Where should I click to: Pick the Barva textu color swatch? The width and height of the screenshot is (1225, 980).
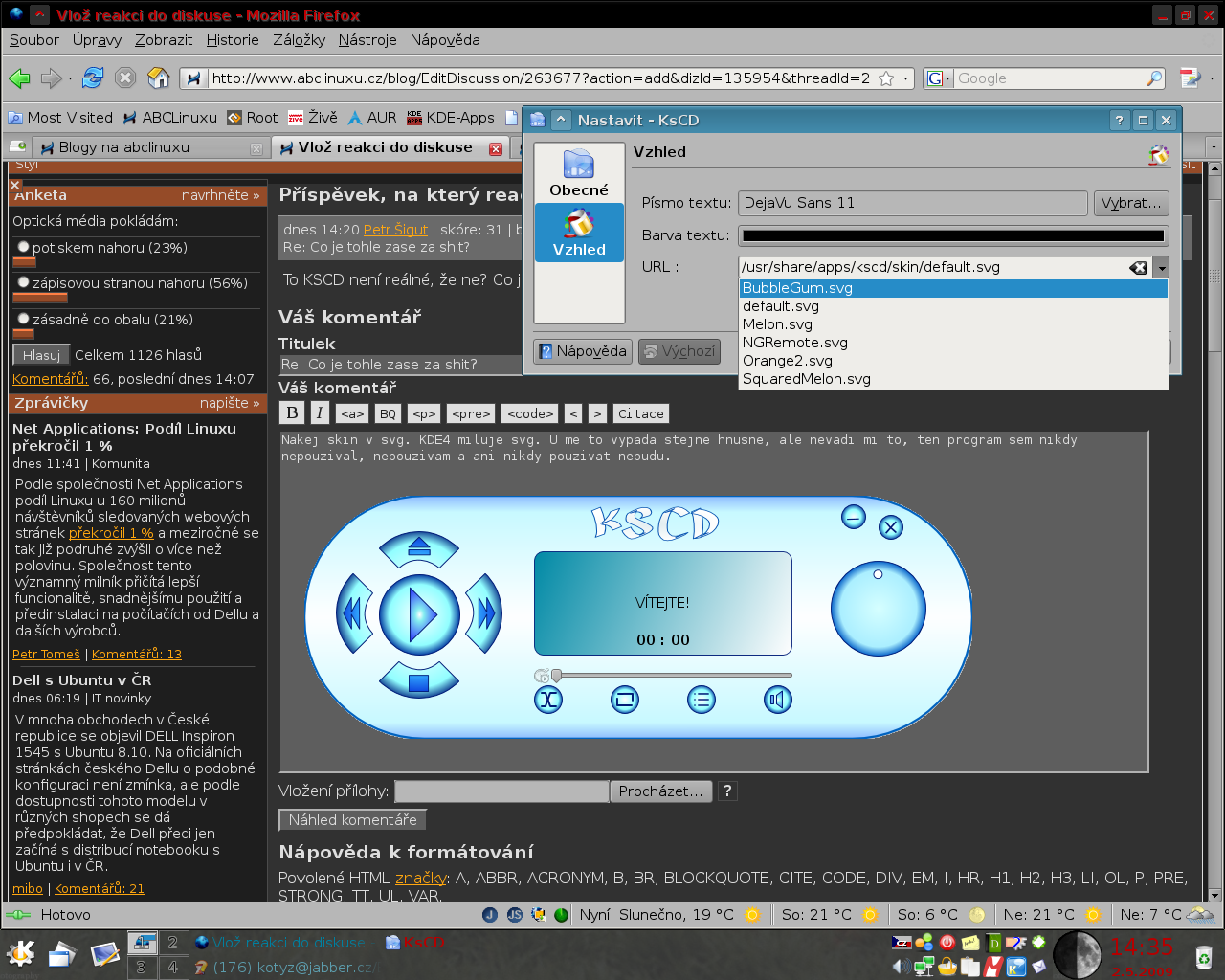(x=953, y=235)
